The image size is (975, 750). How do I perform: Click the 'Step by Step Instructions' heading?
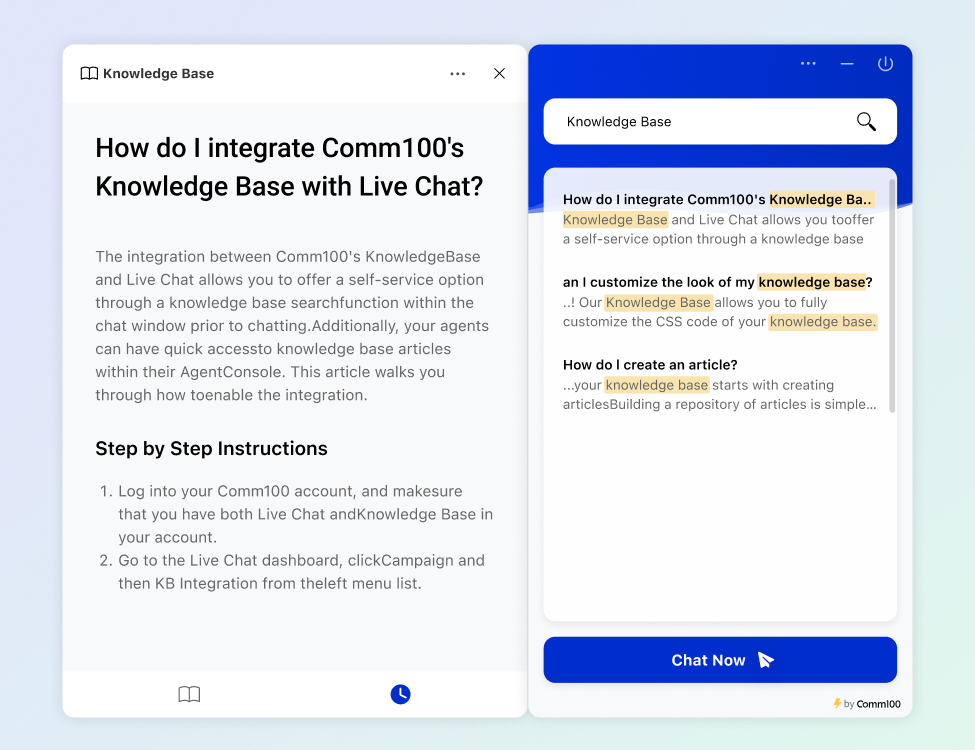(211, 448)
